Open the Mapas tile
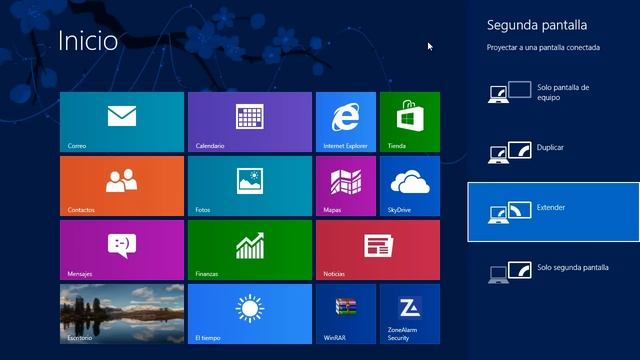Screen dimensions: 640x360 (346, 186)
